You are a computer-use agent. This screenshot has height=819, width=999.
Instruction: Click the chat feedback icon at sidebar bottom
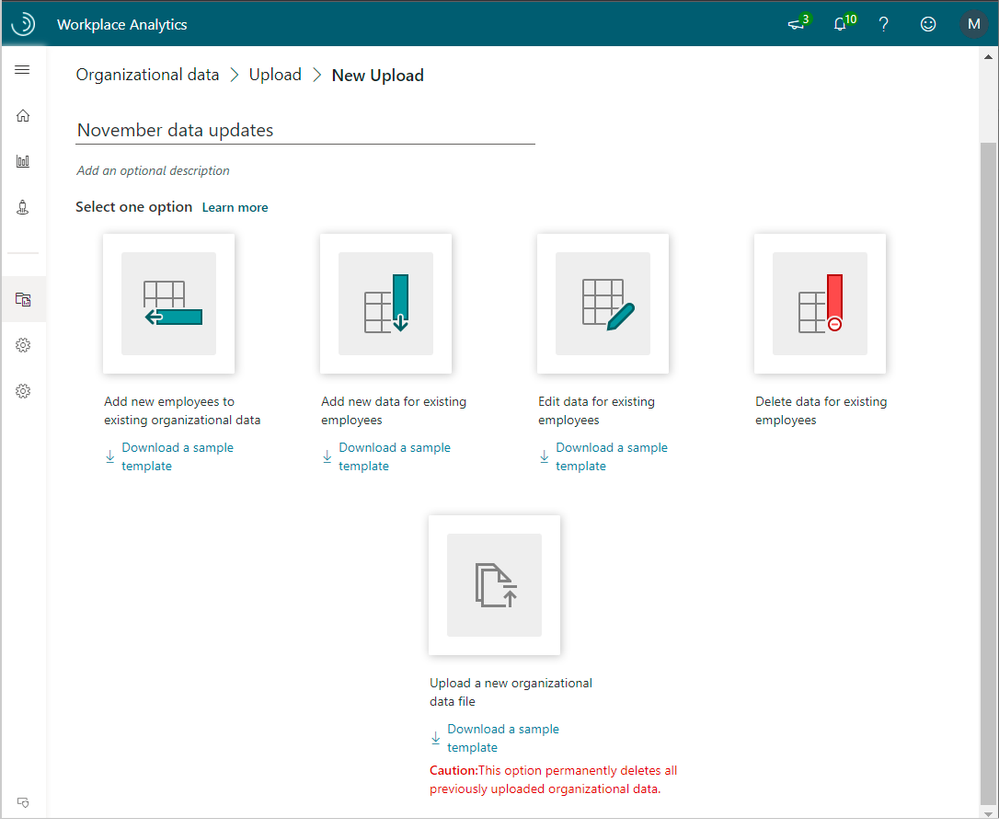pyautogui.click(x=23, y=802)
